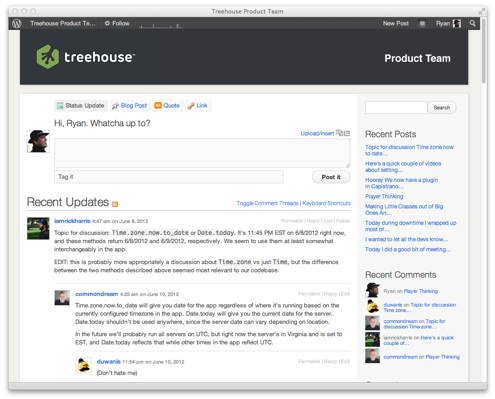Open the notifications icon in admin bar

click(x=422, y=24)
